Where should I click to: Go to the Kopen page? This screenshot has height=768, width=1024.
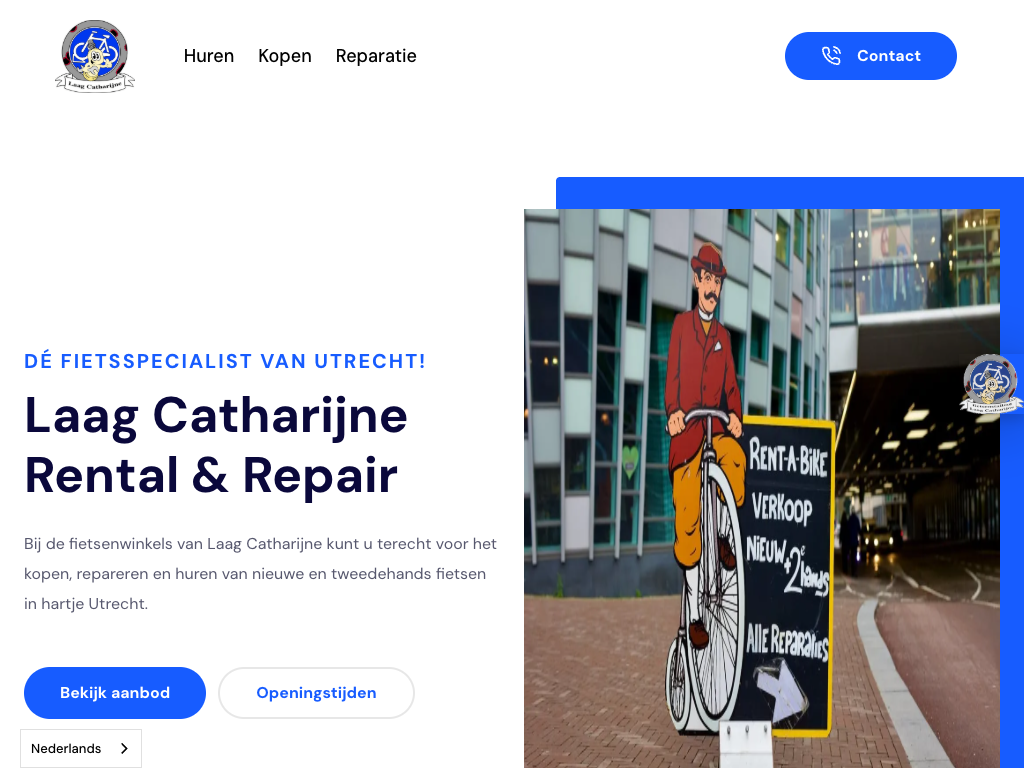pyautogui.click(x=285, y=56)
